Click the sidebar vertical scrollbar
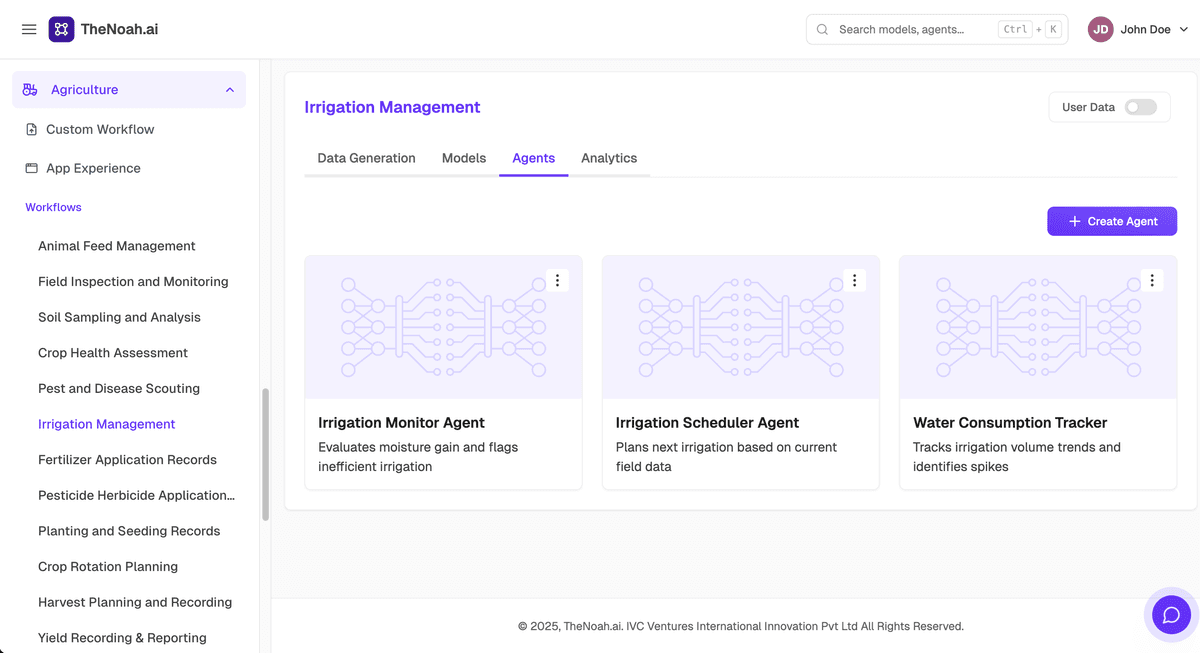The height and width of the screenshot is (653, 1200). click(265, 455)
